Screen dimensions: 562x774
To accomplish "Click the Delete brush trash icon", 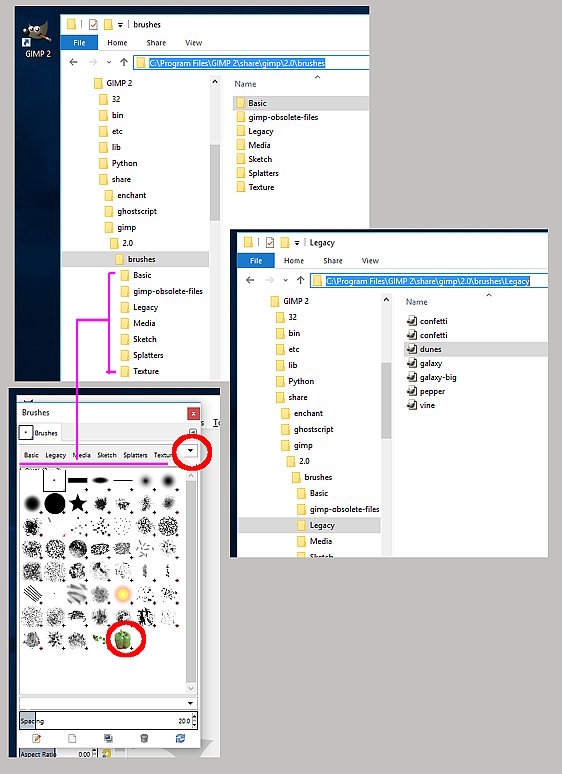I will pyautogui.click(x=144, y=738).
